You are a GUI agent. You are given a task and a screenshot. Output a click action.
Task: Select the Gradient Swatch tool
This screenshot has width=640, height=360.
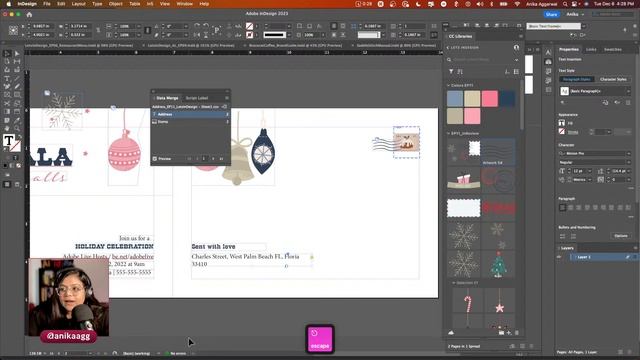click(x=7, y=111)
